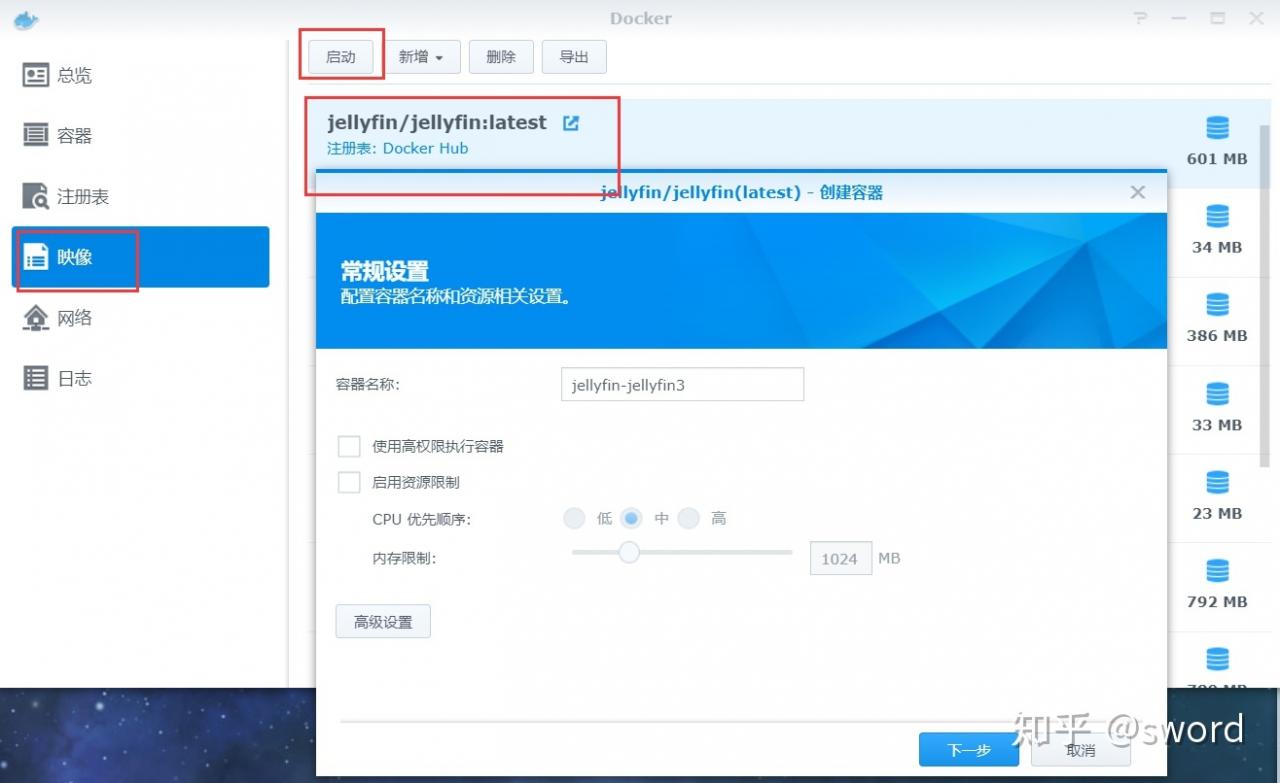Select CPU priority 高 radio button

pyautogui.click(x=688, y=518)
